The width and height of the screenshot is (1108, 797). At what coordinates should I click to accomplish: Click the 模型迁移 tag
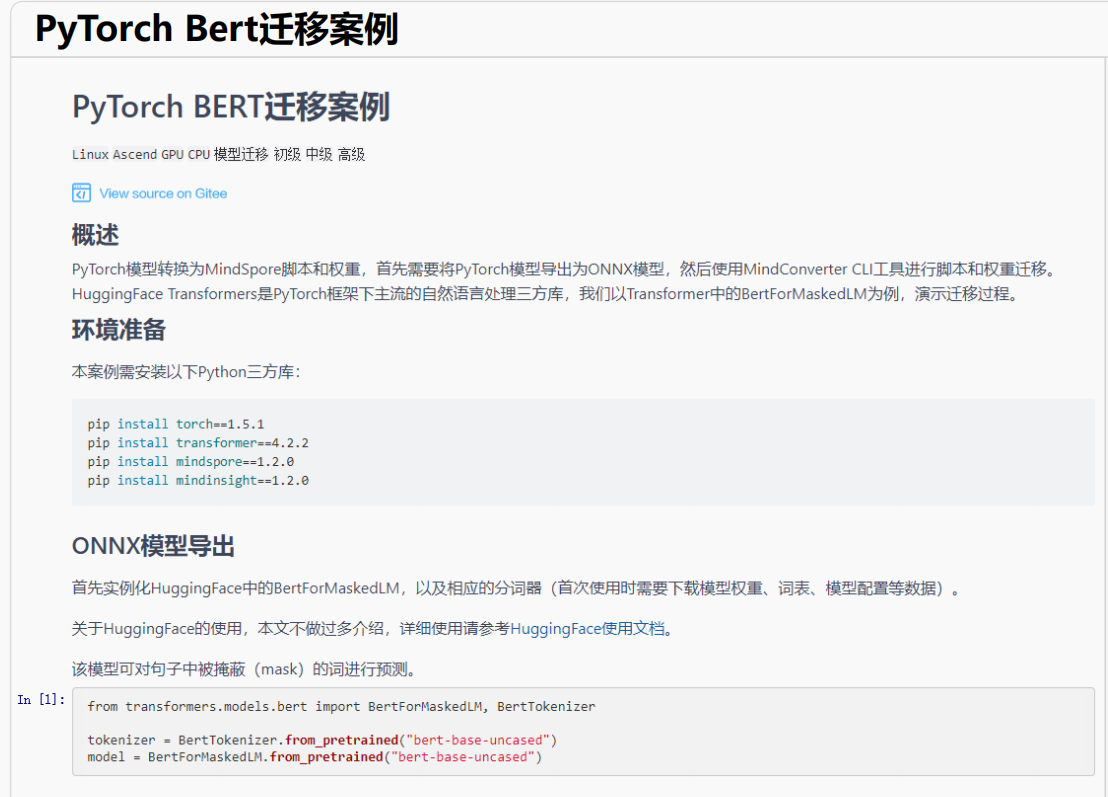241,155
